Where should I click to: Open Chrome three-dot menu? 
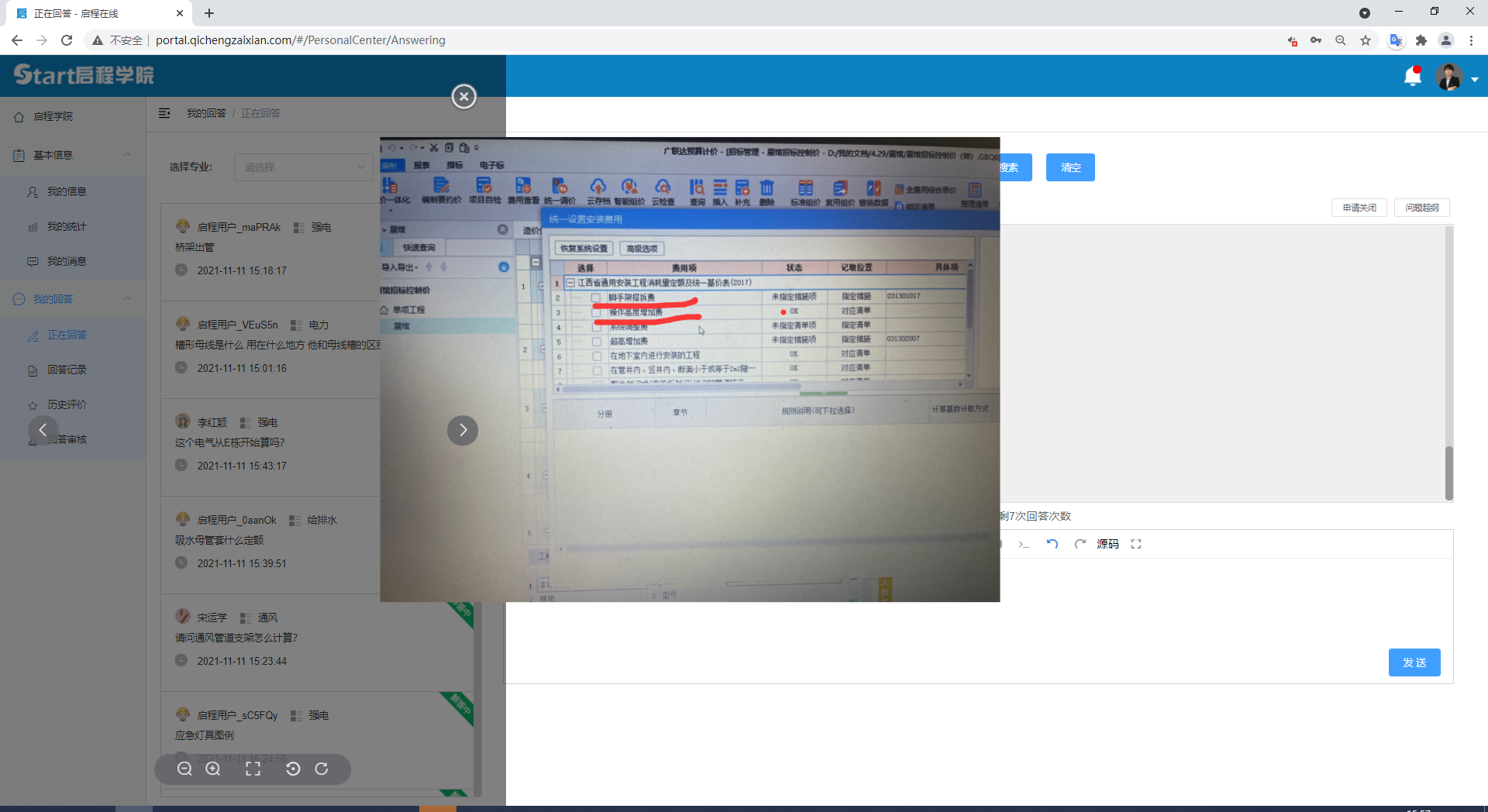click(1471, 40)
